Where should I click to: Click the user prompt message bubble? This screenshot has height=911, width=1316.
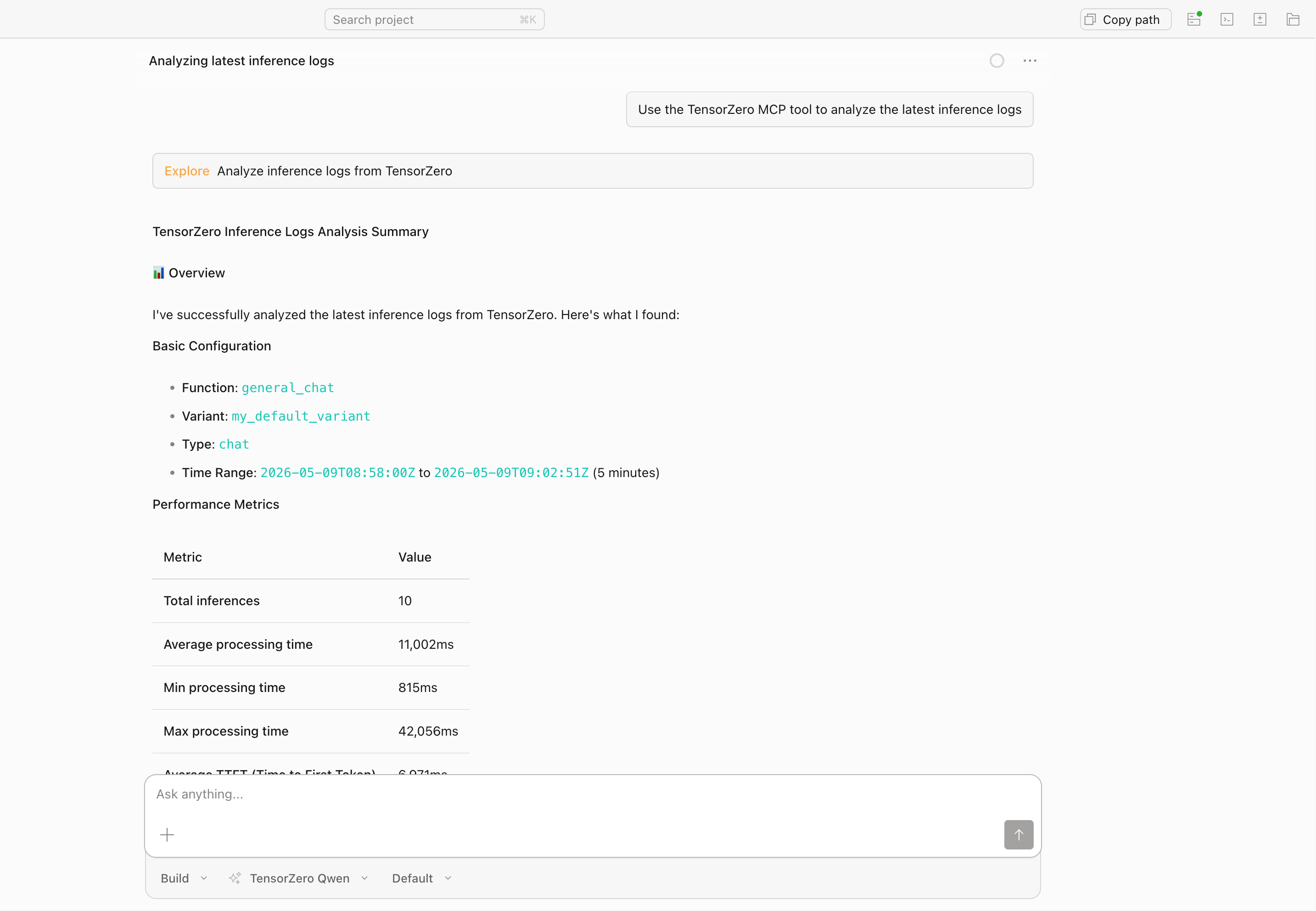pos(829,109)
